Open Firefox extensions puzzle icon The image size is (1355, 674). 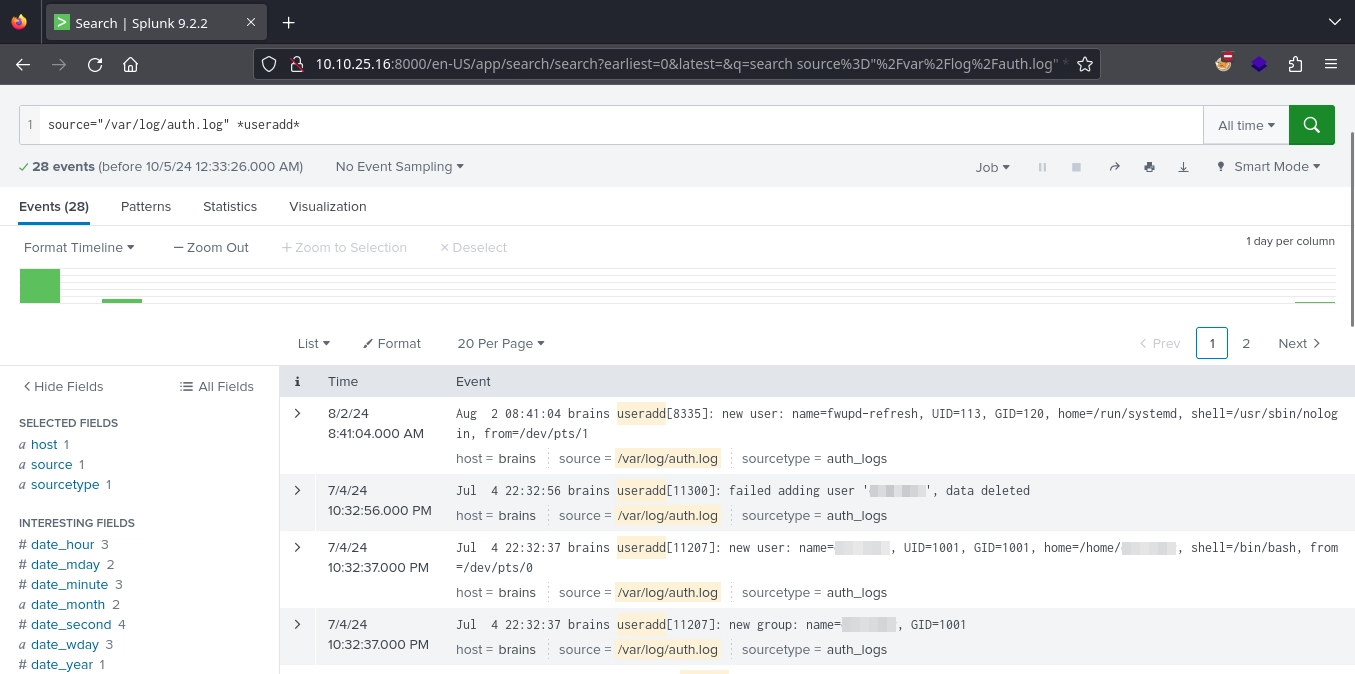coord(1295,64)
